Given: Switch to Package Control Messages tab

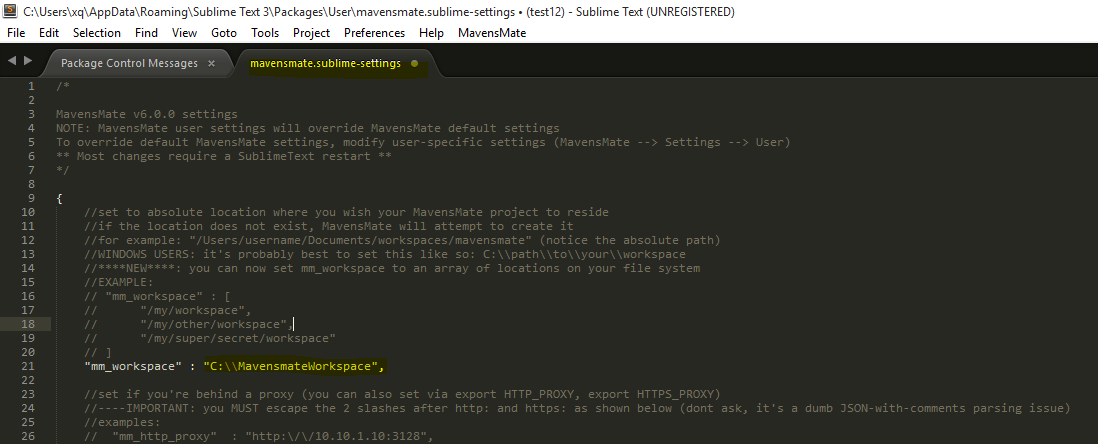Looking at the screenshot, I should tap(130, 63).
